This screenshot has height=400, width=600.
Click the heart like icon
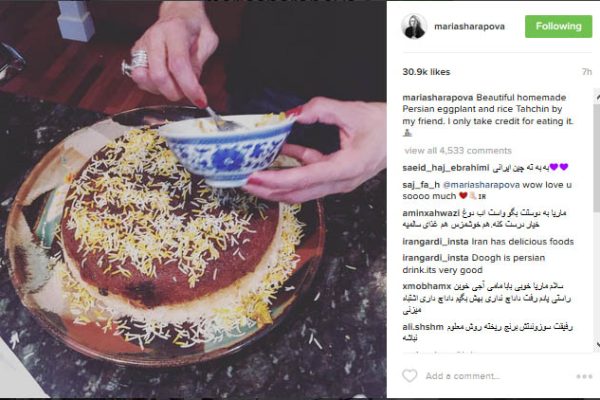[x=409, y=376]
